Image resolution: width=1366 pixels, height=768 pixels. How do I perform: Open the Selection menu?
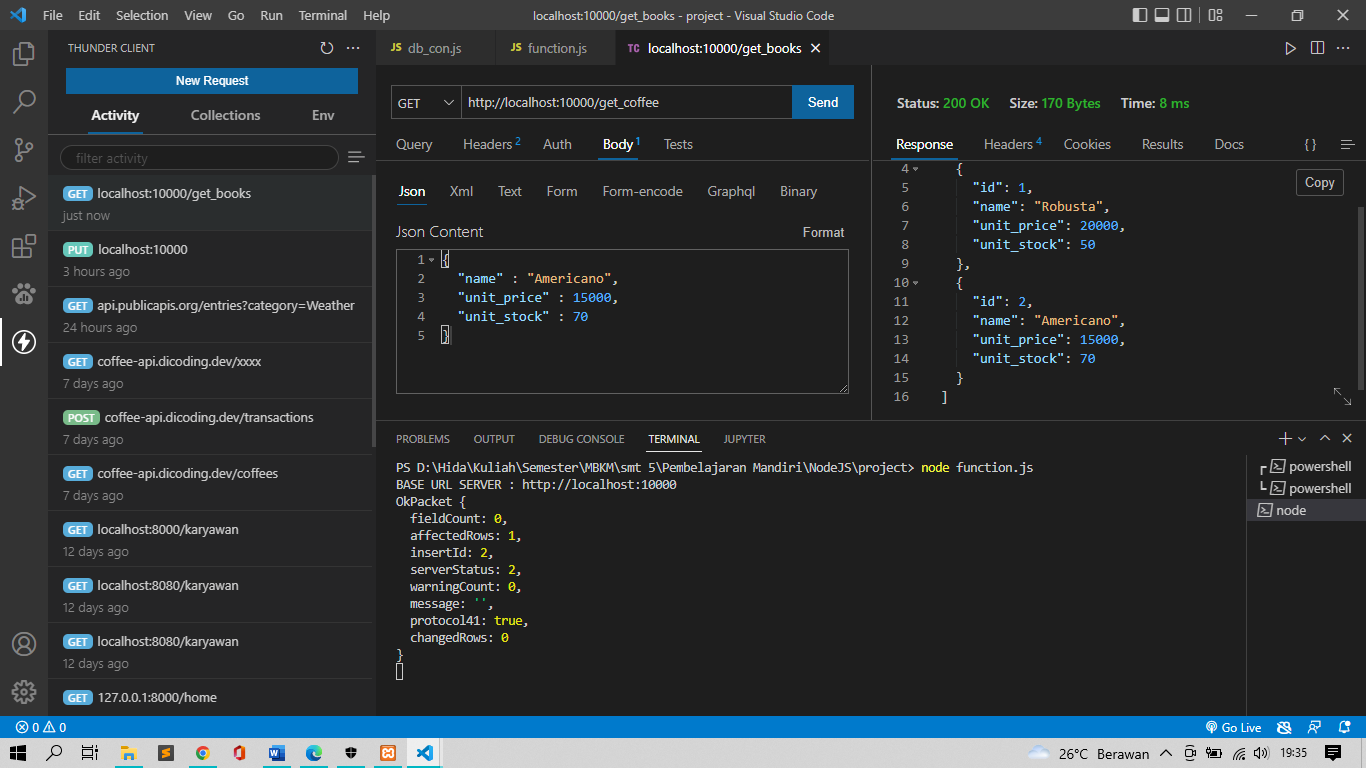[142, 16]
